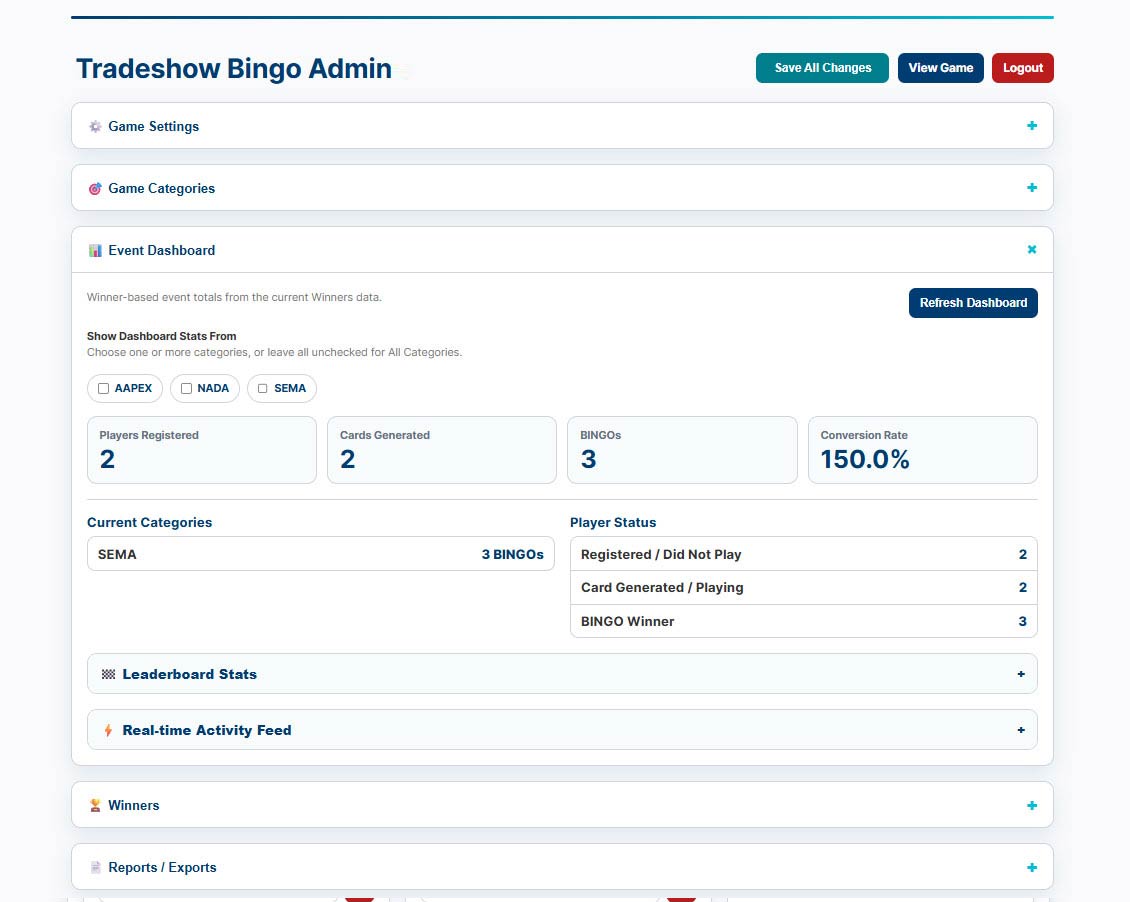The height and width of the screenshot is (902, 1130).
Task: Expand Reports / Exports with its plus icon
Action: coord(1031,867)
